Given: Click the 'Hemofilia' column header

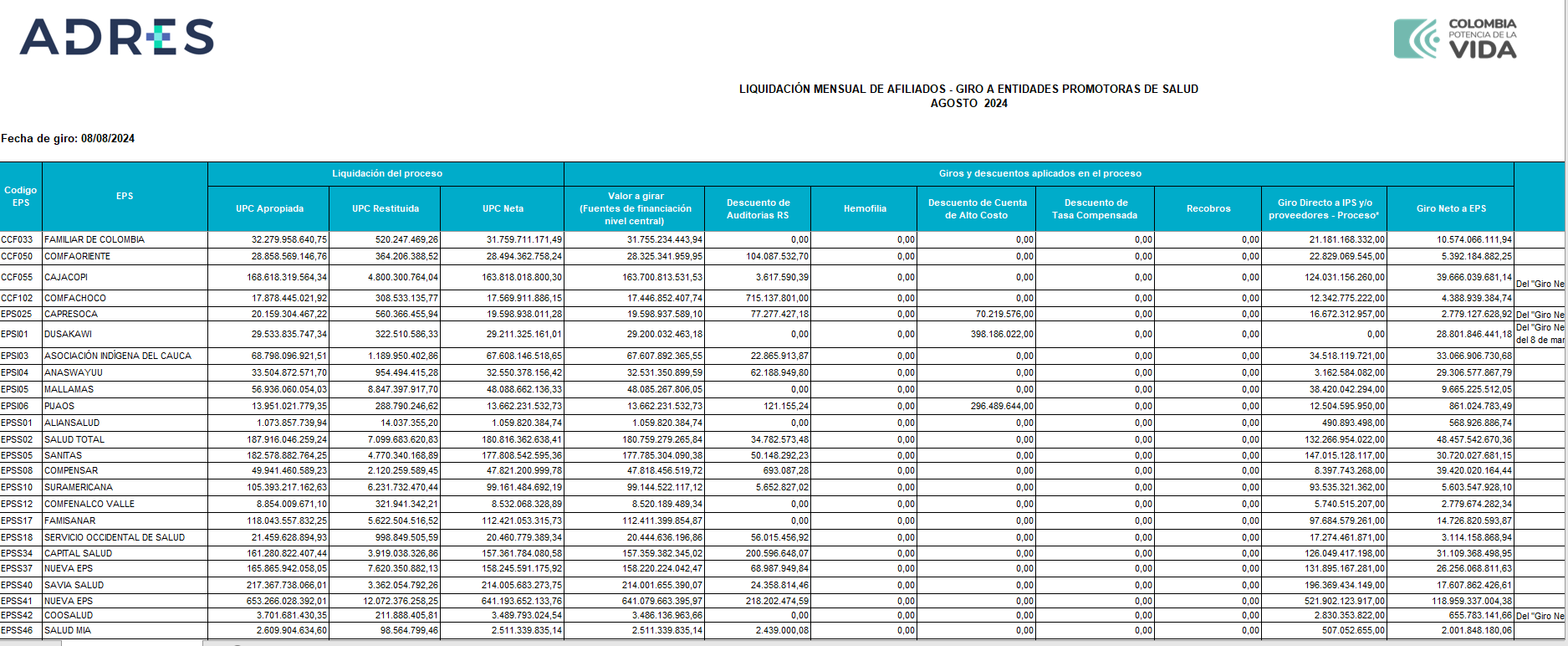Looking at the screenshot, I should point(865,208).
